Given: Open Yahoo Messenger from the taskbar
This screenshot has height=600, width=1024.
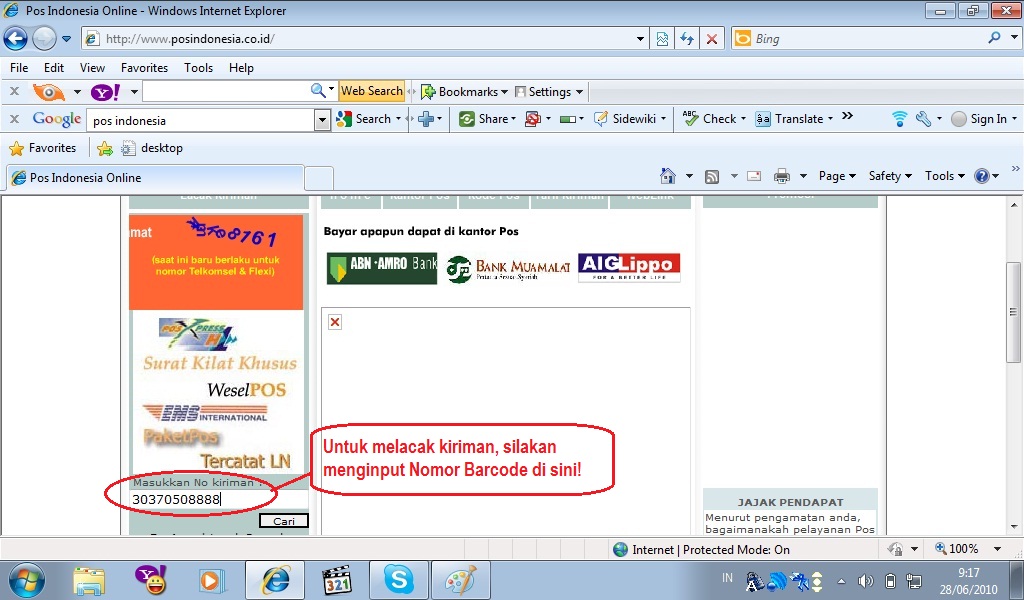Looking at the screenshot, I should click(151, 580).
